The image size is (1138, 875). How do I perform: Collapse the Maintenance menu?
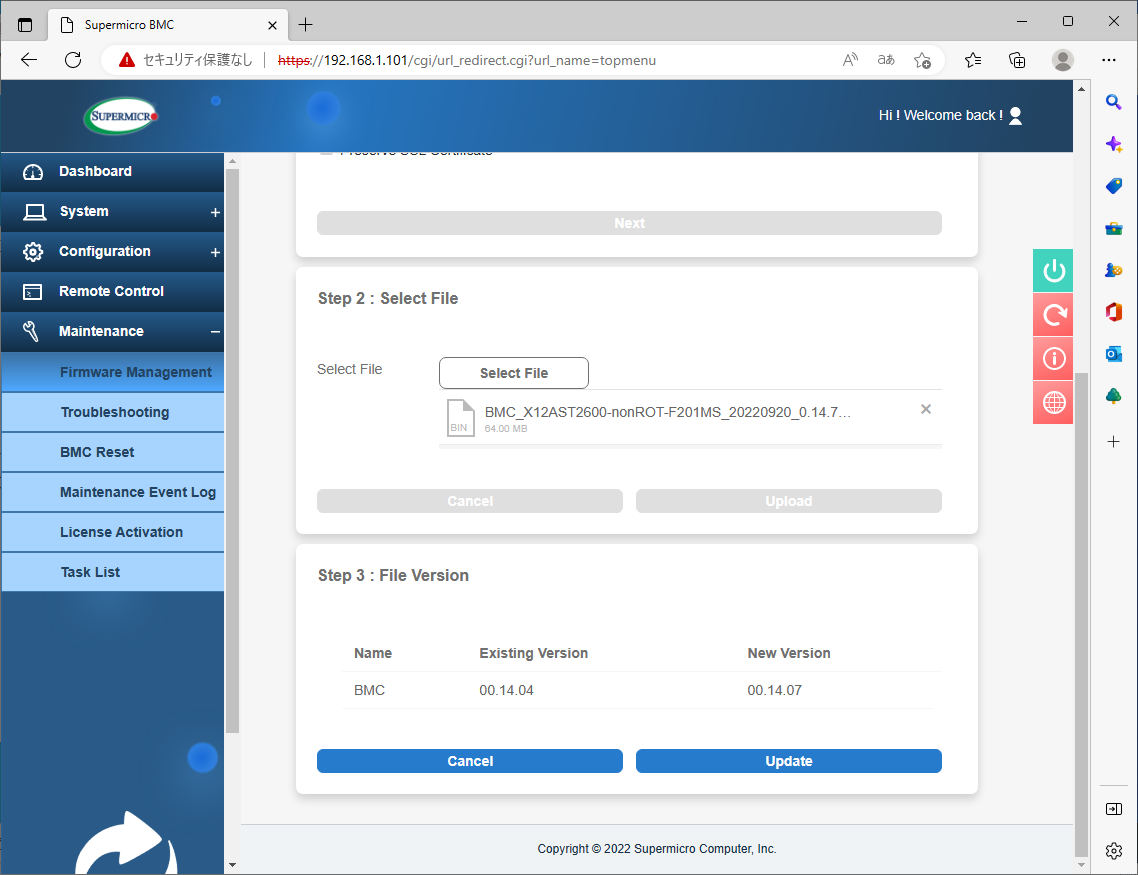tap(215, 332)
